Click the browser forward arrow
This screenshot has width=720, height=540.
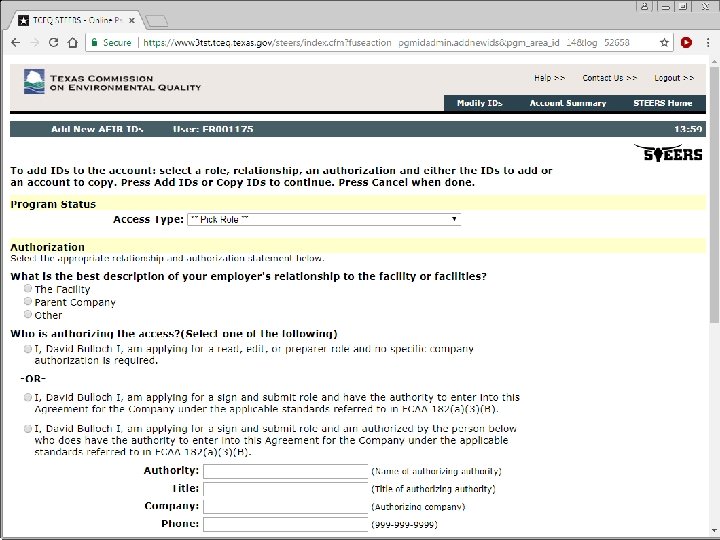pos(34,43)
